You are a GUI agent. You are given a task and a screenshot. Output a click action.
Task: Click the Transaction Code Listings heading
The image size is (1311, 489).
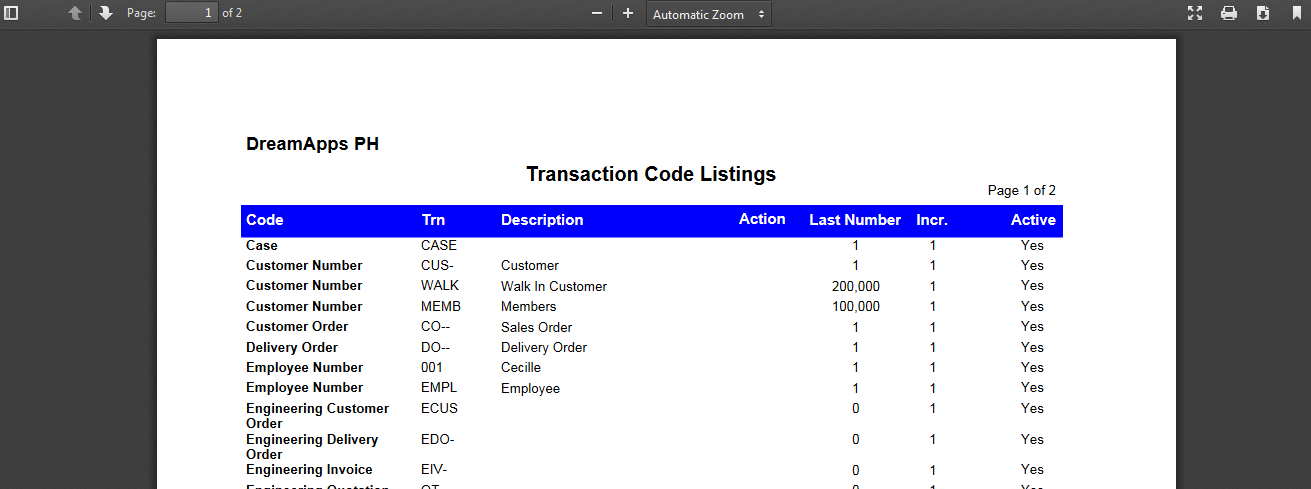[651, 174]
